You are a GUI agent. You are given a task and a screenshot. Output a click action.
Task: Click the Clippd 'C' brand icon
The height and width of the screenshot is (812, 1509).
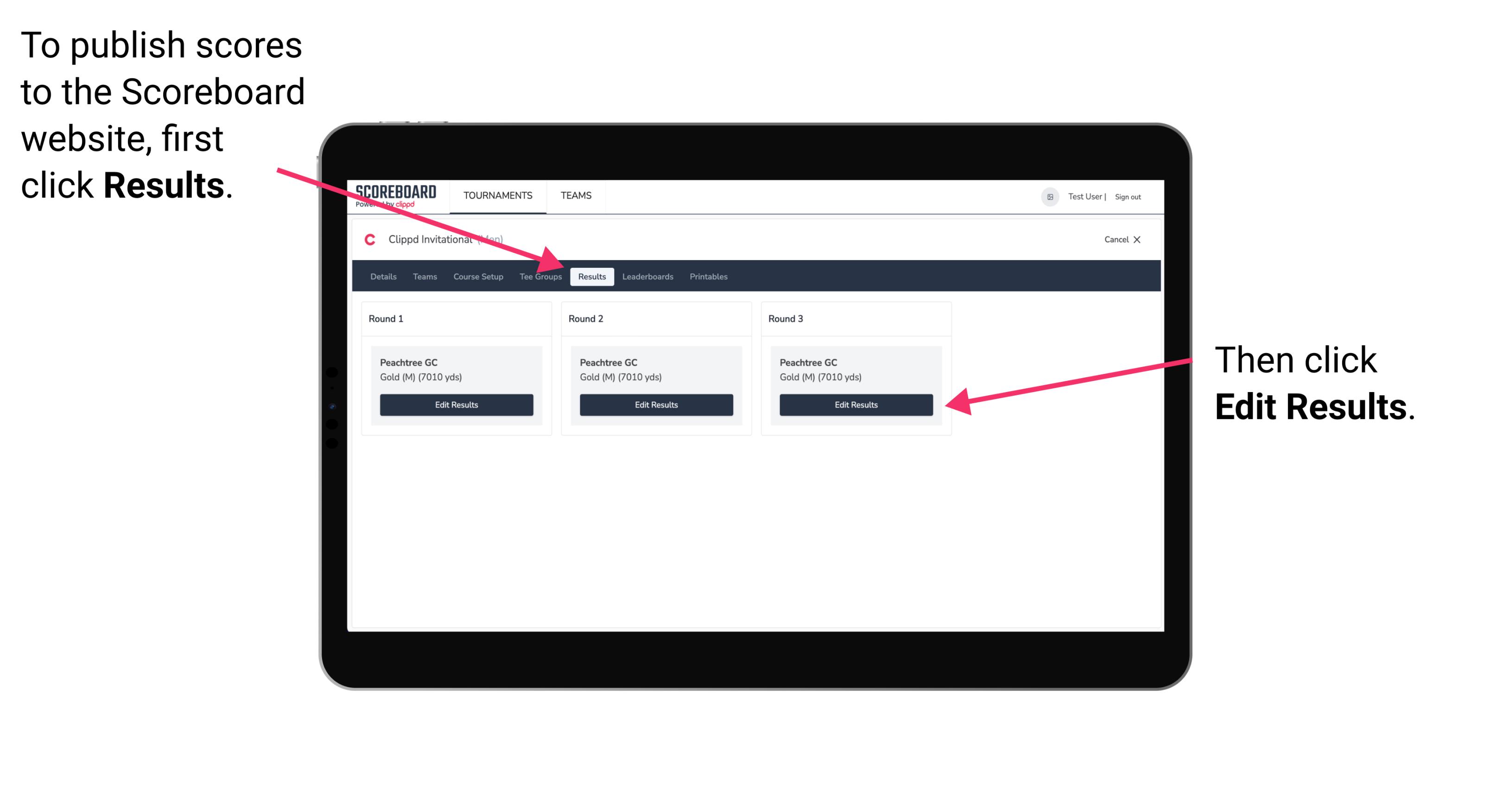click(370, 239)
